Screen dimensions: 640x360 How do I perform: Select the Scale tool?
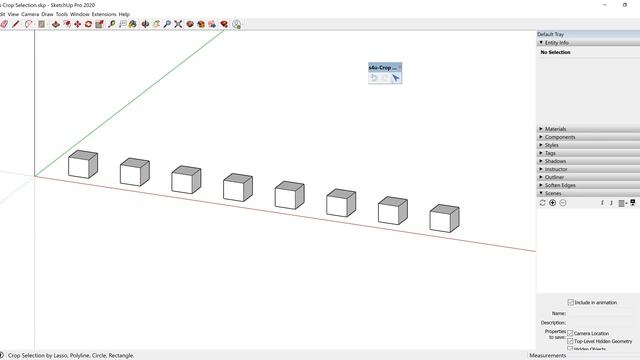point(99,24)
